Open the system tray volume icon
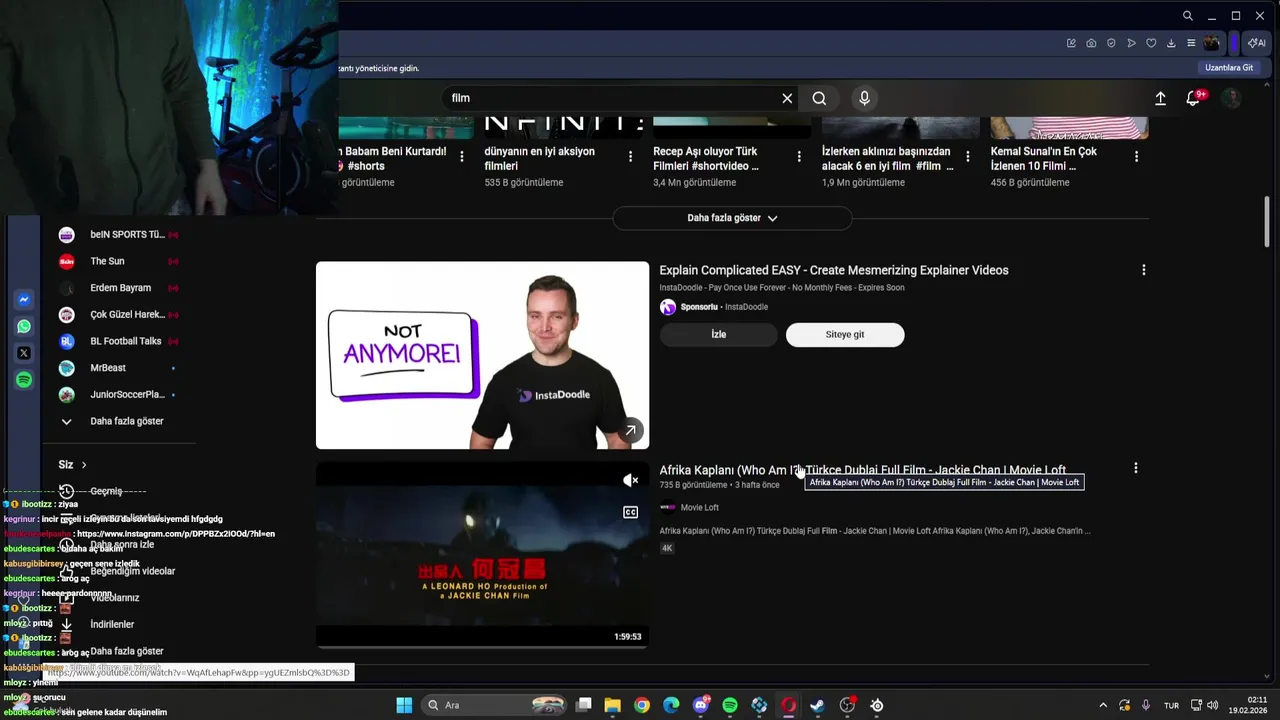 1212,705
